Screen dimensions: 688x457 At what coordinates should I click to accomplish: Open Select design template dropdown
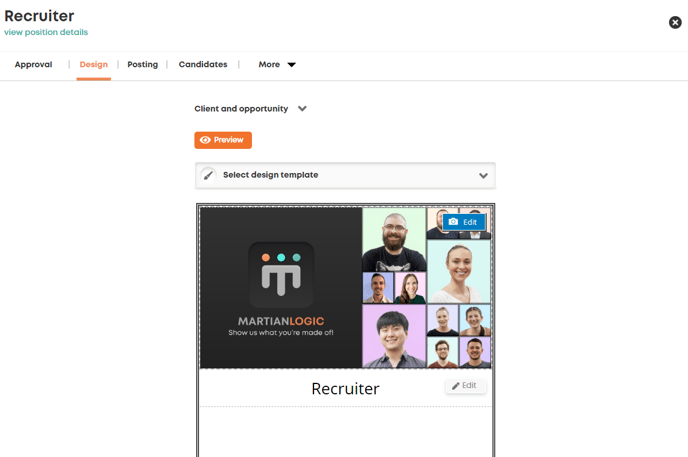[345, 175]
